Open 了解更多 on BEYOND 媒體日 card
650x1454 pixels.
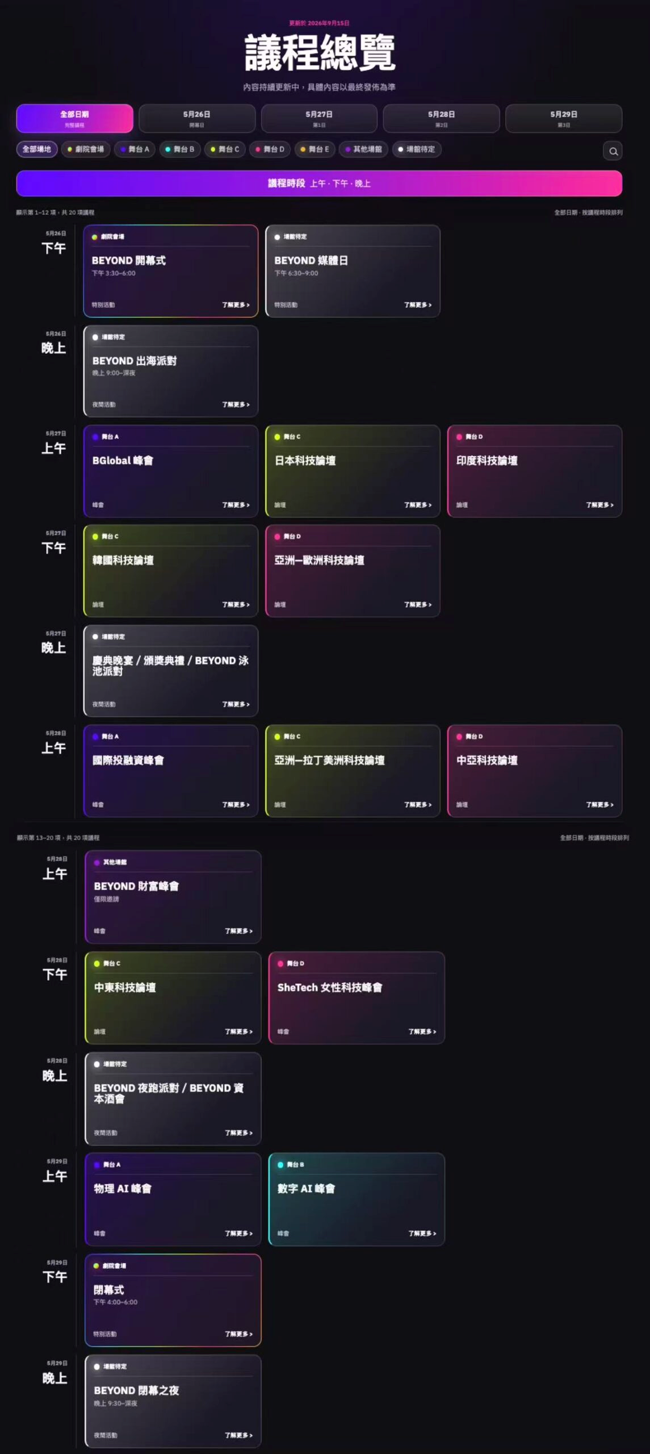pyautogui.click(x=418, y=305)
